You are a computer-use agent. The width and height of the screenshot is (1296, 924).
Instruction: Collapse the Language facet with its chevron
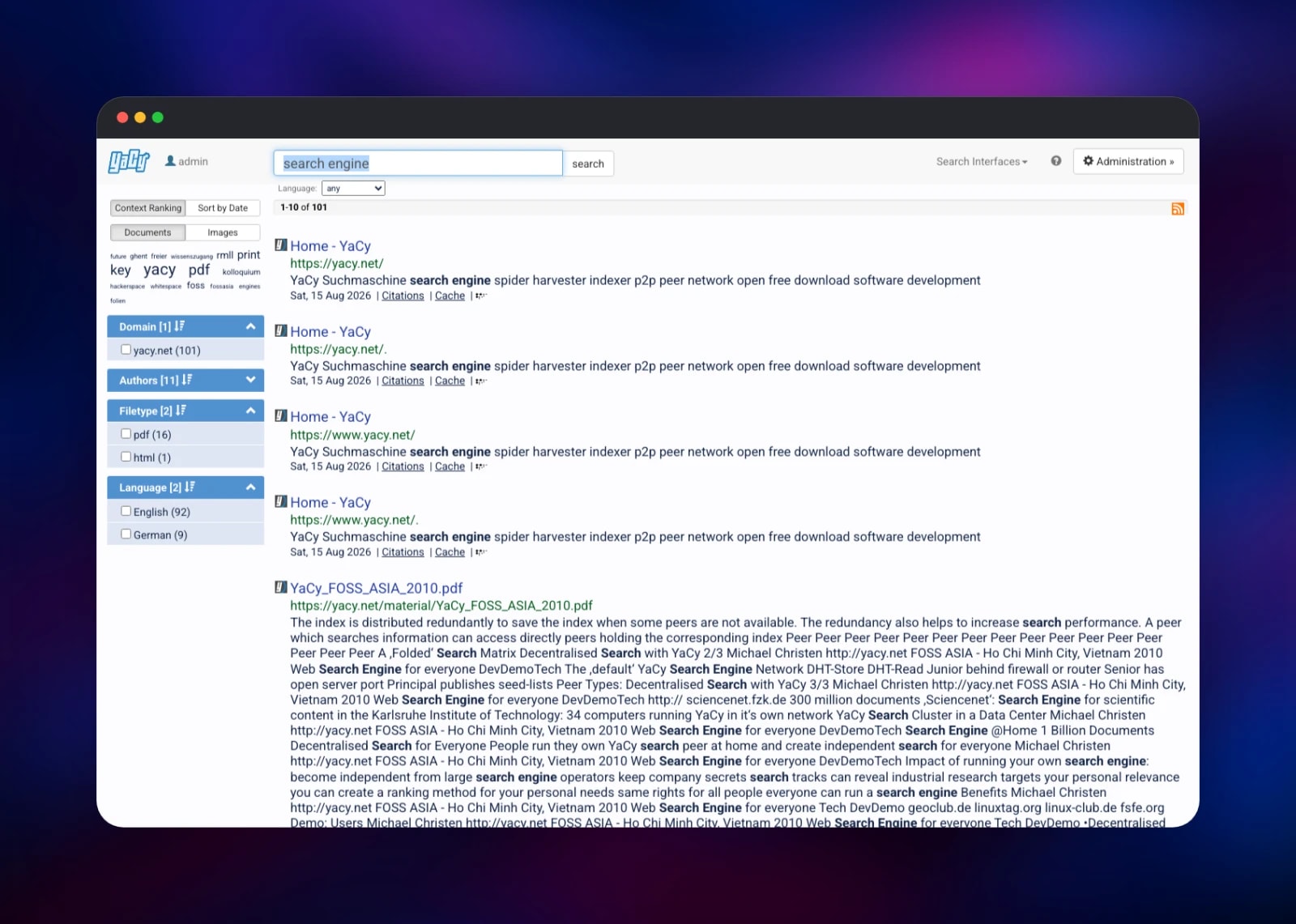coord(251,488)
